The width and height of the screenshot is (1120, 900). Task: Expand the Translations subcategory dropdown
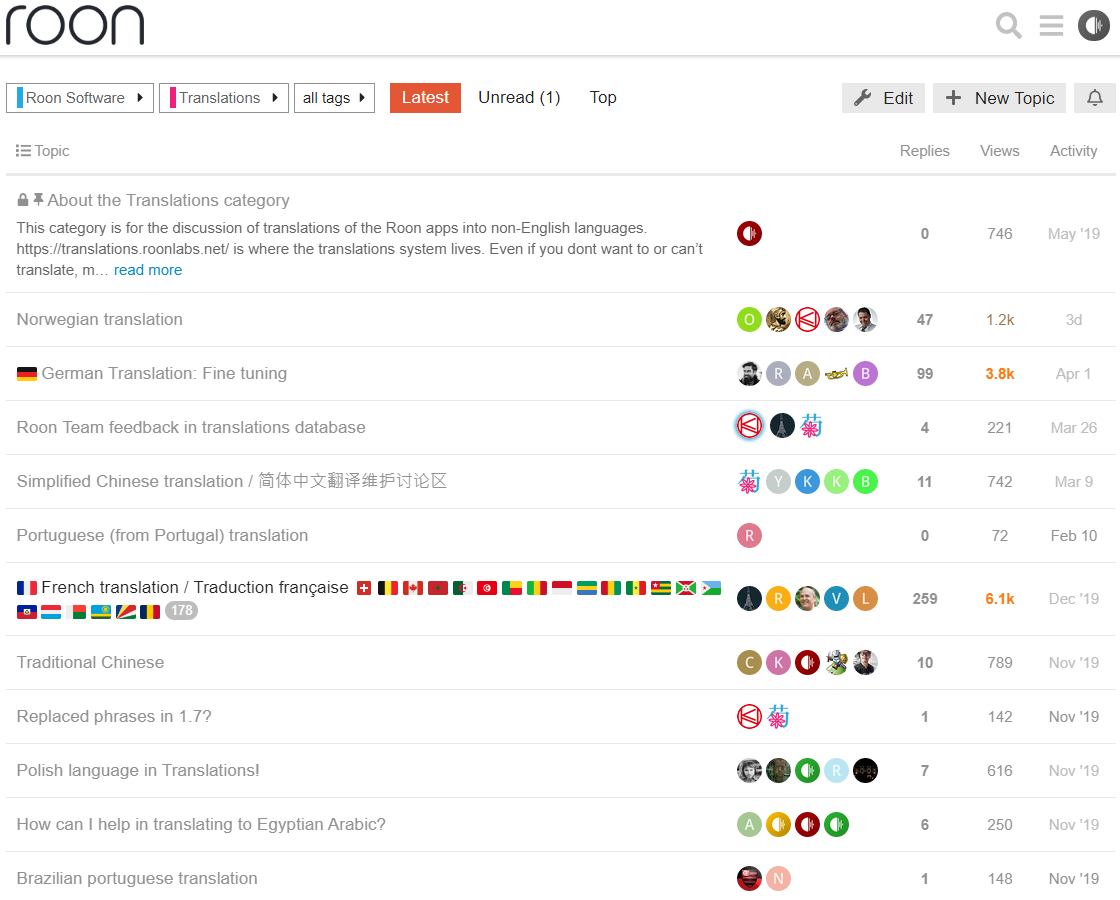coord(224,98)
